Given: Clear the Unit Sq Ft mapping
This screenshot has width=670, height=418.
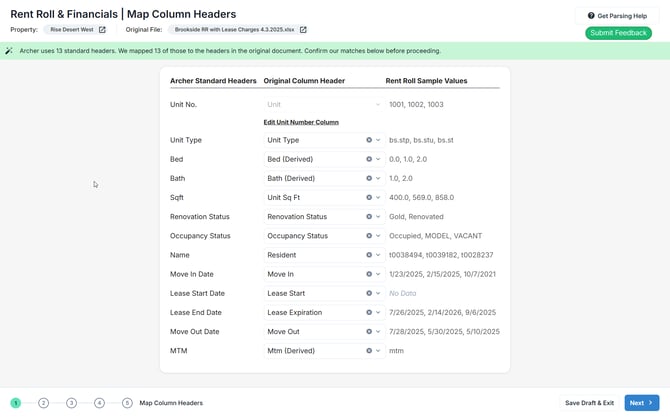Looking at the screenshot, I should click(369, 198).
